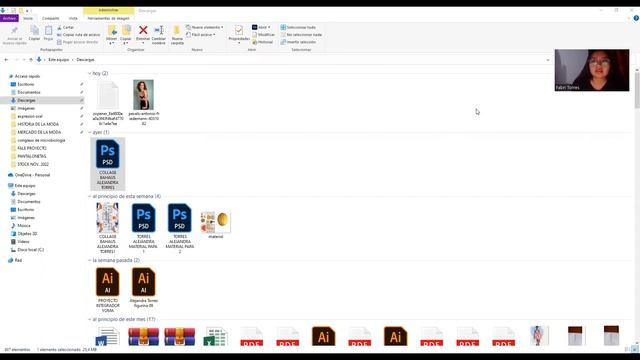Switch to large icons view in status bar
The height and width of the screenshot is (360, 640).
coord(634,349)
